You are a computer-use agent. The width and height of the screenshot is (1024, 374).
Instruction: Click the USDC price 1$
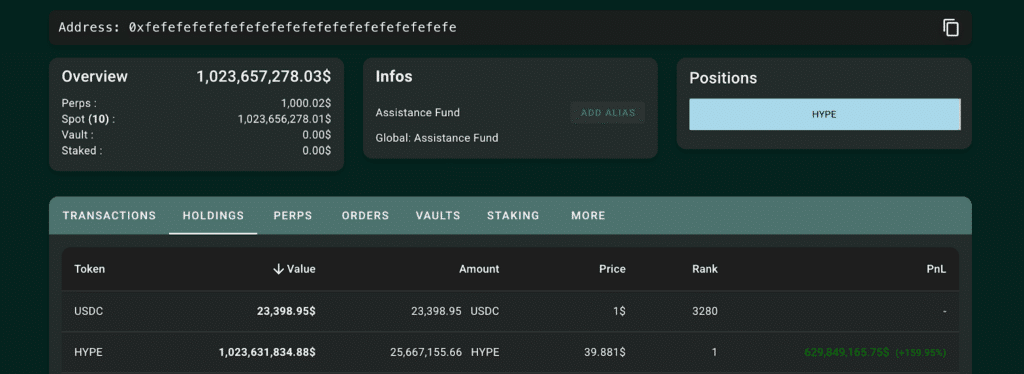click(619, 311)
